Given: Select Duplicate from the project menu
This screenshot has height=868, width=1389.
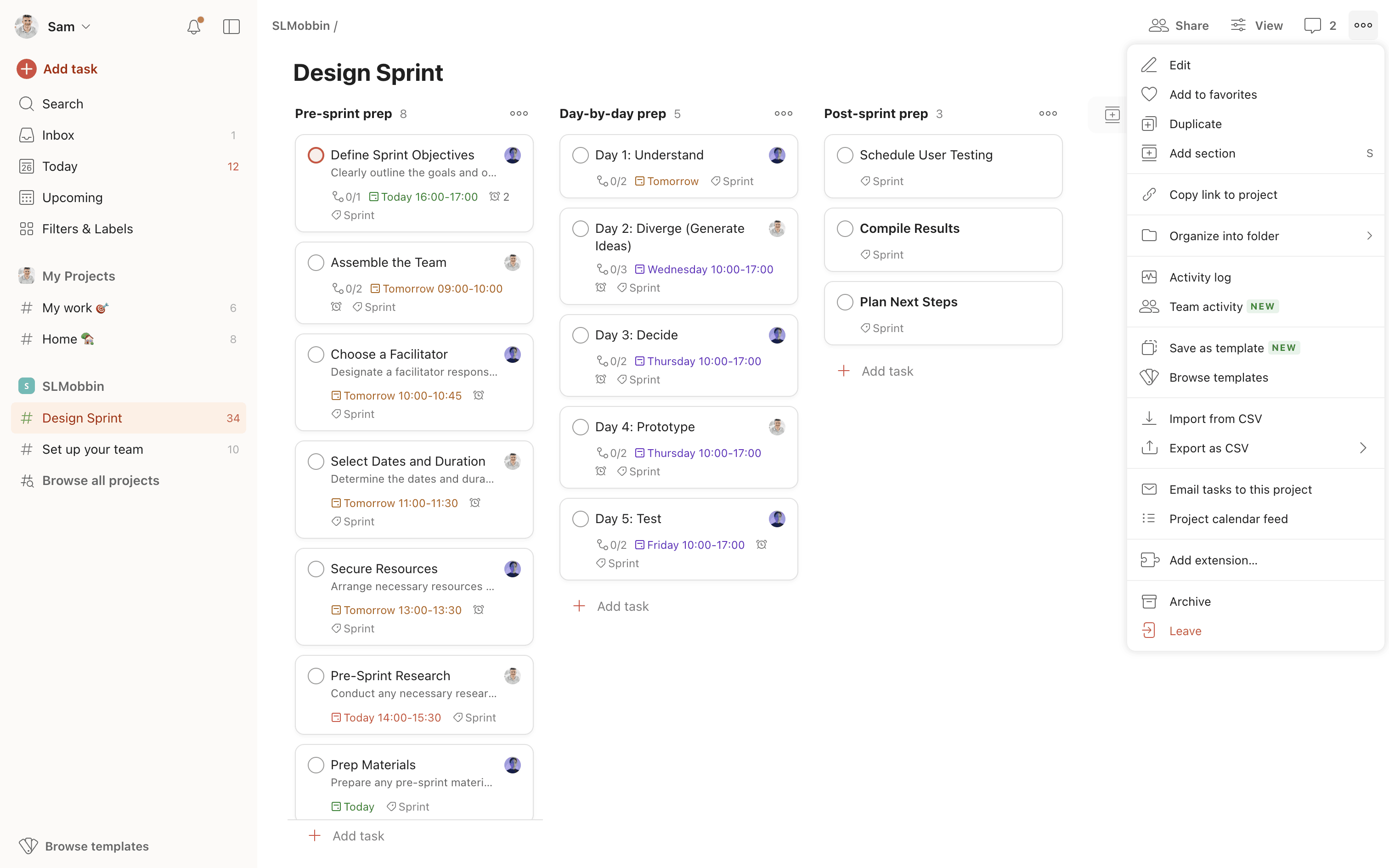Looking at the screenshot, I should tap(1195, 124).
